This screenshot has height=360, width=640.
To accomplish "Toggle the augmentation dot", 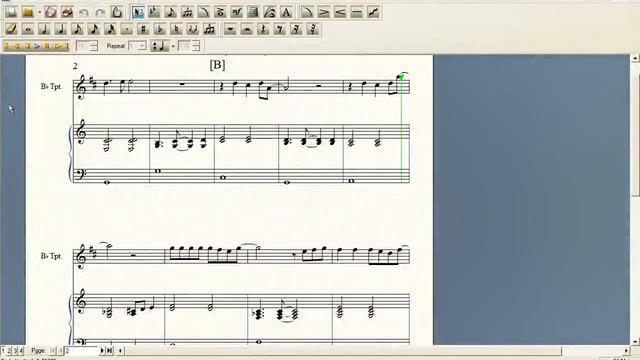I will (127, 29).
